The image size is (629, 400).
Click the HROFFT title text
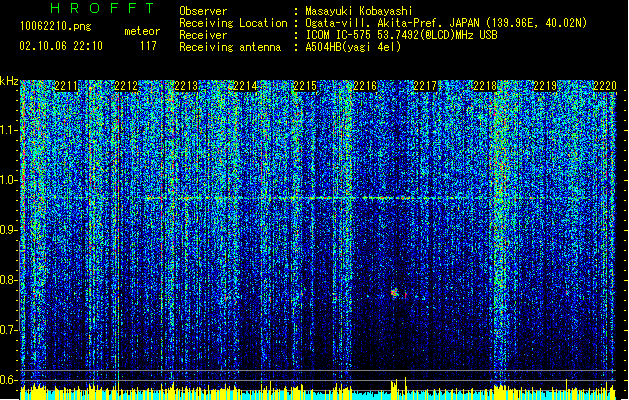tap(102, 8)
